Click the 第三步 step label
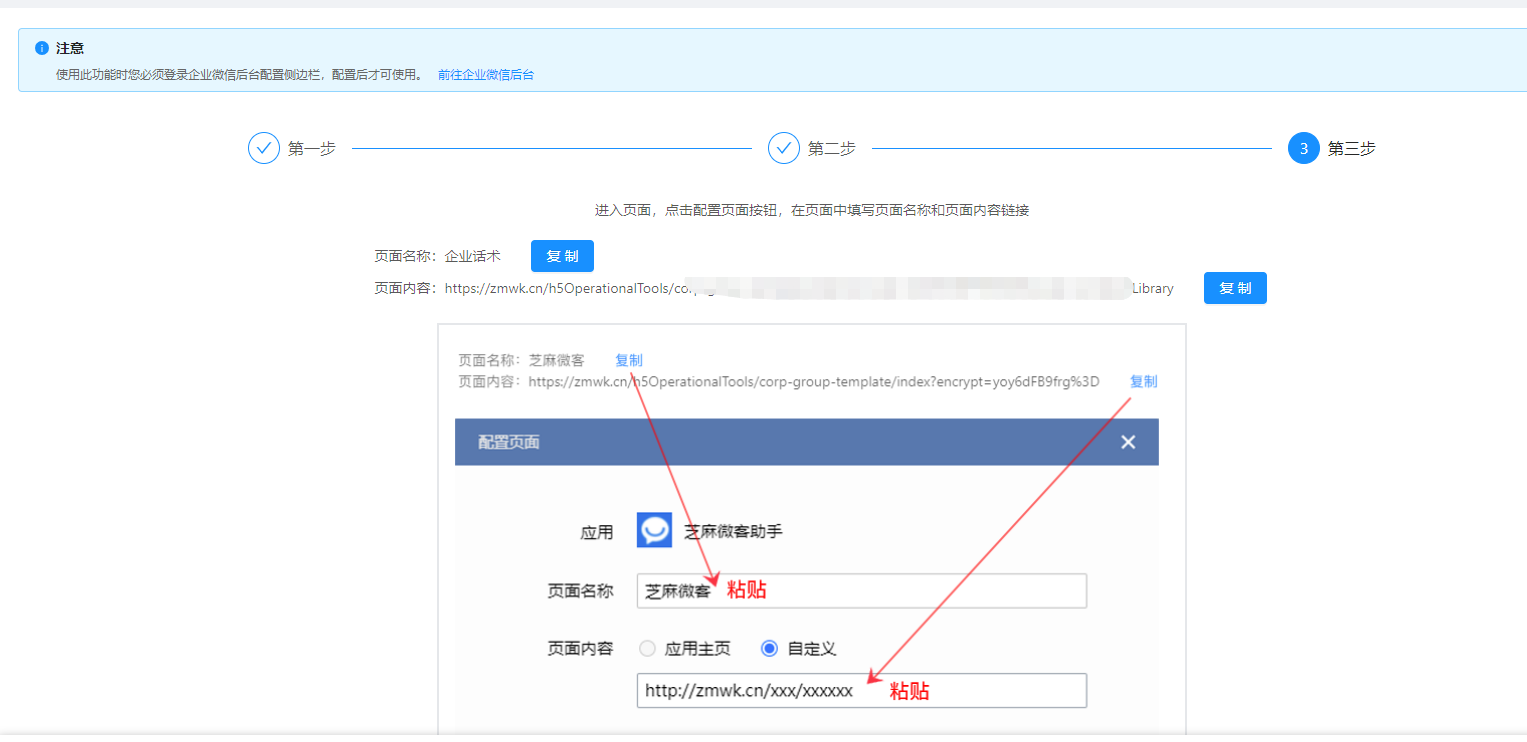The image size is (1527, 742). [1352, 149]
